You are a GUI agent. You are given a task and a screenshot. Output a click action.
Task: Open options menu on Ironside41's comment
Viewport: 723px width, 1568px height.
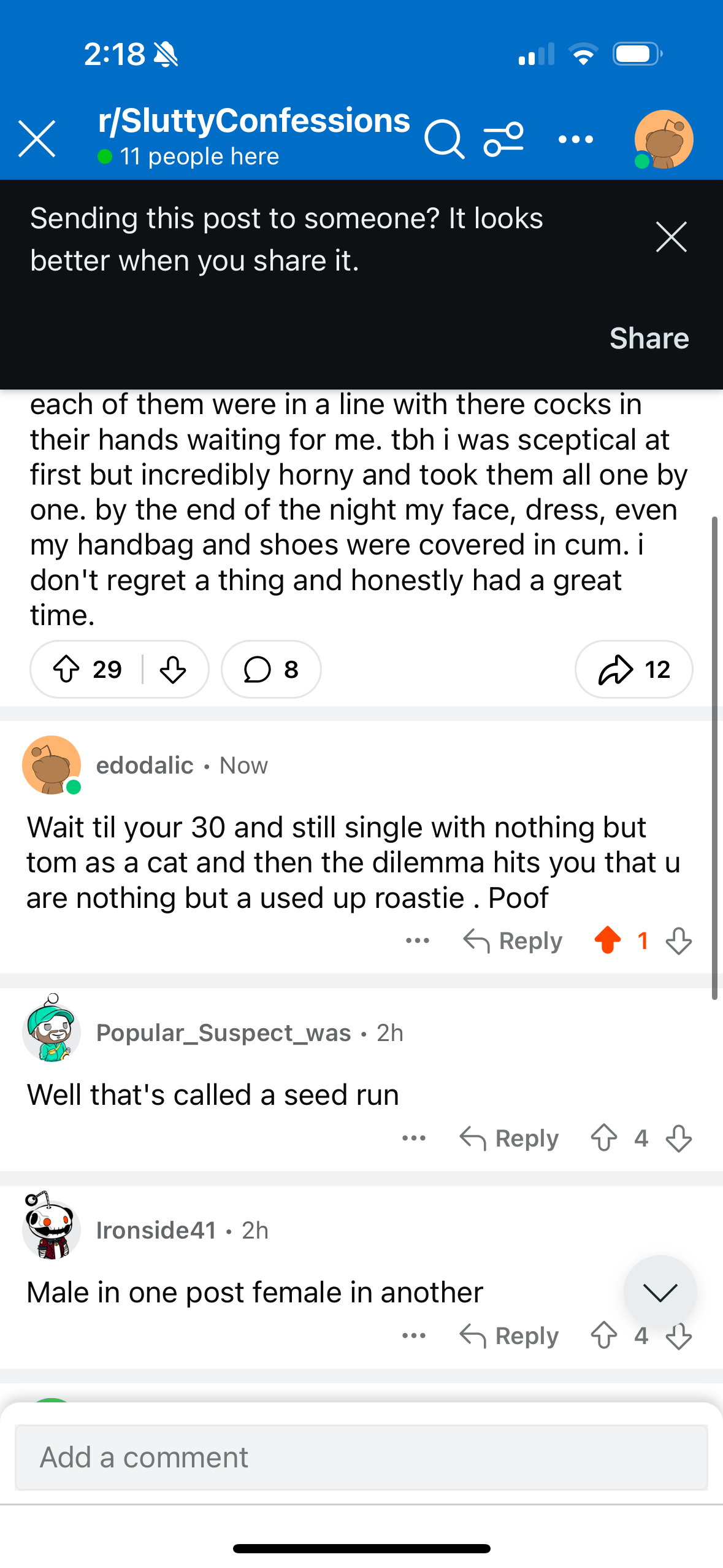[414, 1335]
